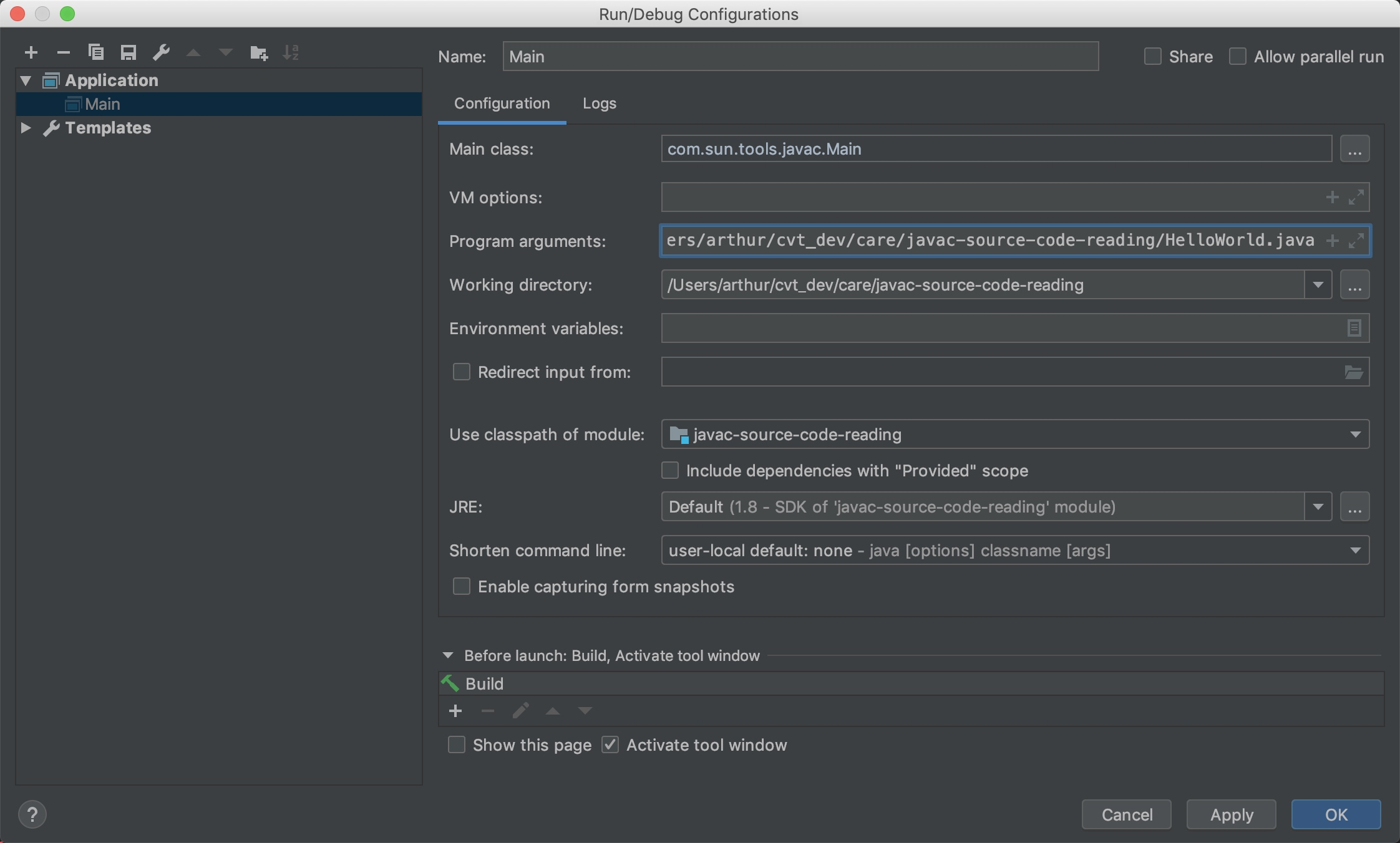This screenshot has height=843, width=1400.
Task: Click the copy configuration icon
Action: tap(96, 52)
